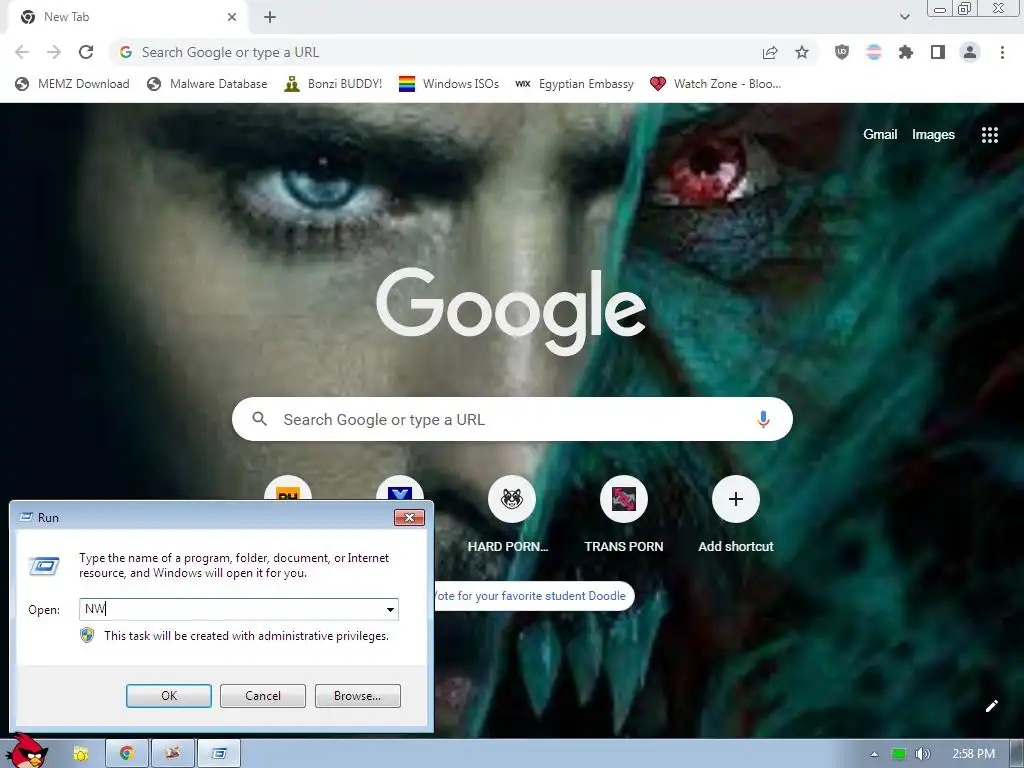The width and height of the screenshot is (1024, 768).
Task: Click the Images link
Action: pos(933,135)
